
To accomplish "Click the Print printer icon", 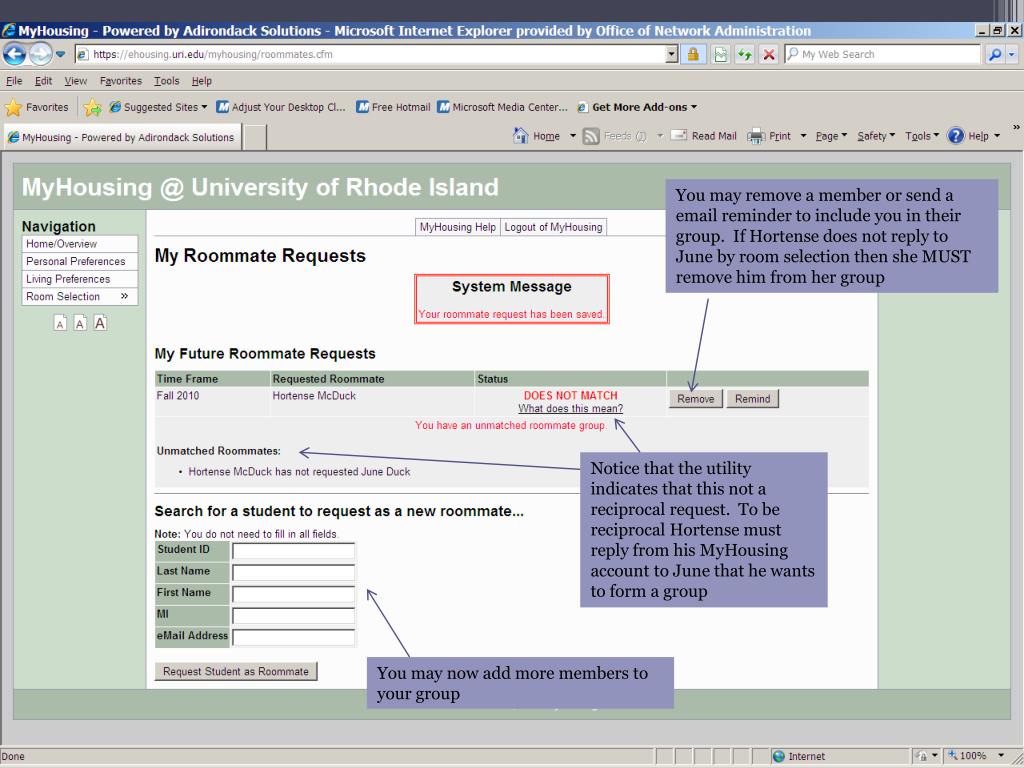I will coord(756,136).
